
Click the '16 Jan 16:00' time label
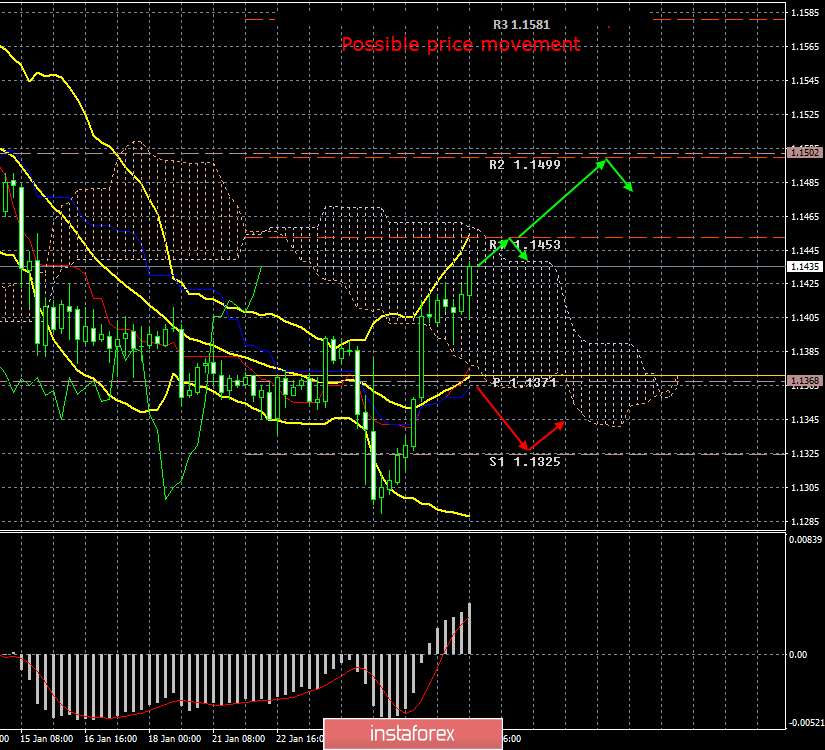(110, 739)
